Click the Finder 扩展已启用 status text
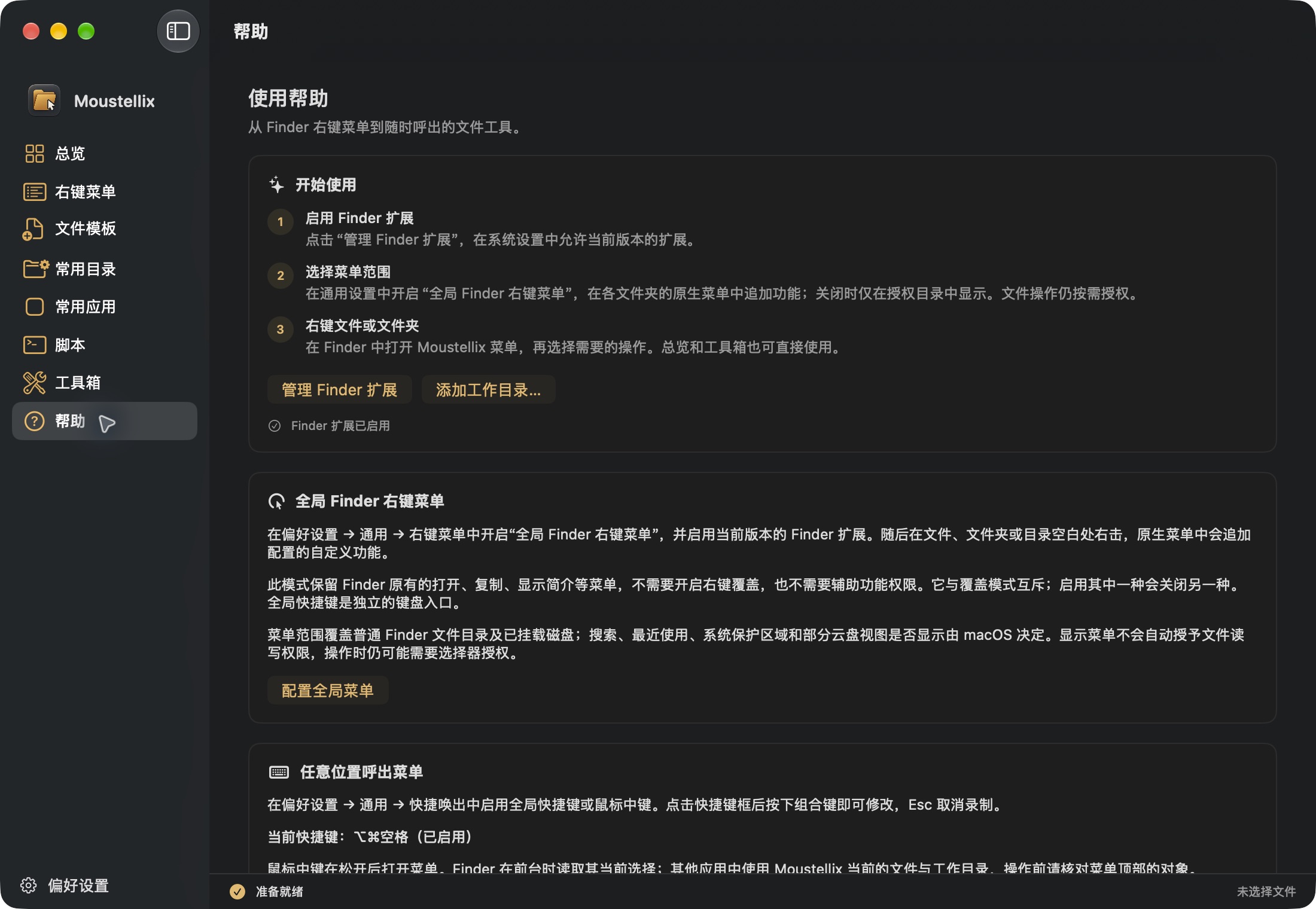The height and width of the screenshot is (909, 1316). click(340, 426)
